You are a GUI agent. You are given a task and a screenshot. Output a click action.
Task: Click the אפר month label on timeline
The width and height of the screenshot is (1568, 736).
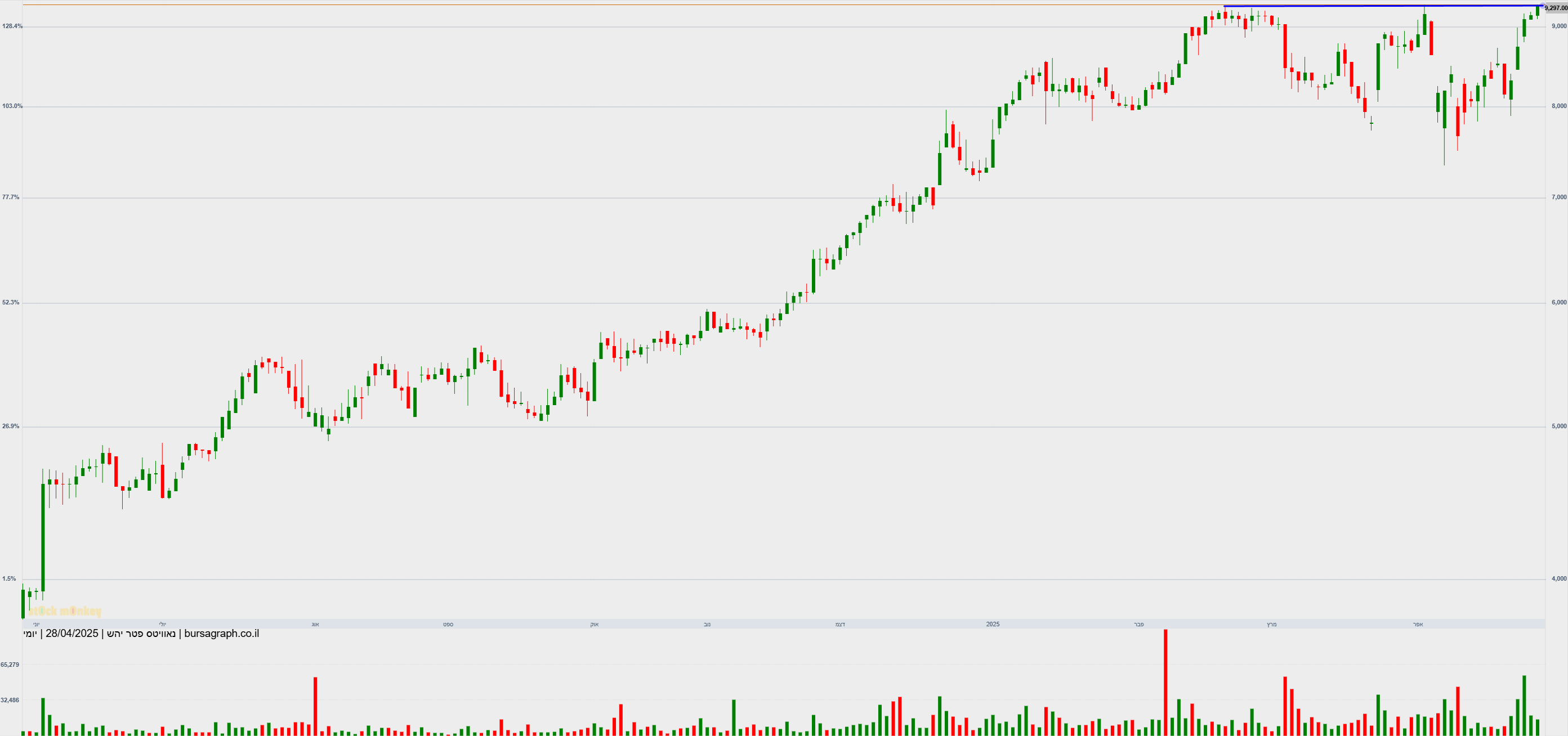[x=1418, y=625]
